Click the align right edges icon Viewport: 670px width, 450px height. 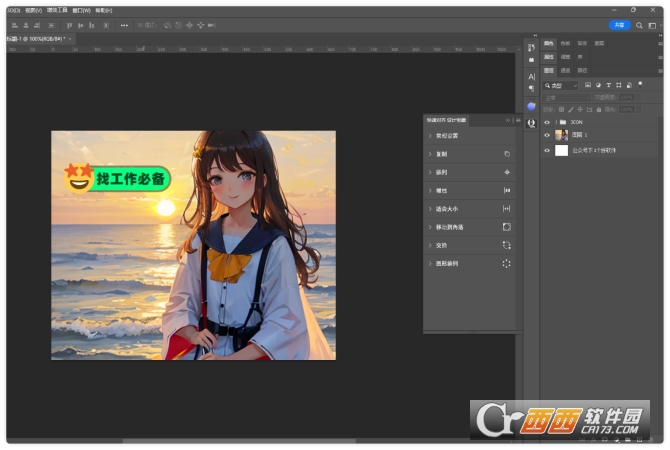[x=37, y=26]
